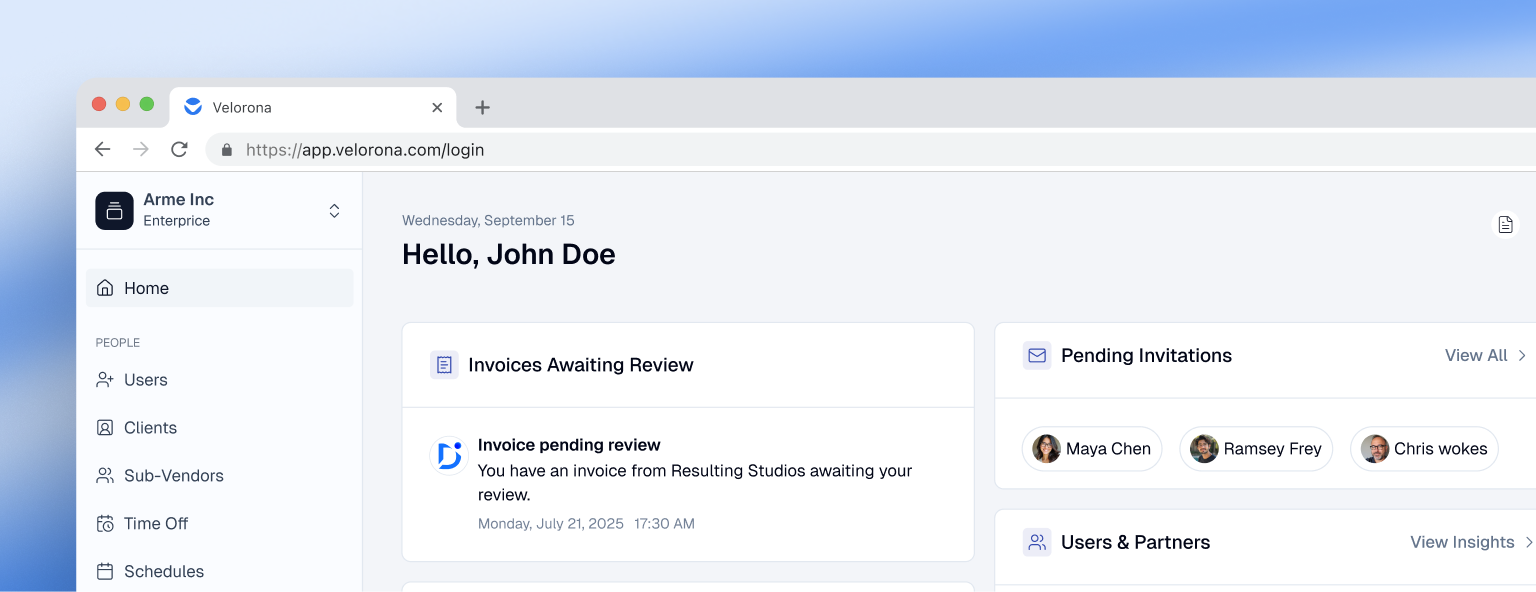Open the Invoice pending review notification
Screen dimensions: 1536x592
(688, 484)
